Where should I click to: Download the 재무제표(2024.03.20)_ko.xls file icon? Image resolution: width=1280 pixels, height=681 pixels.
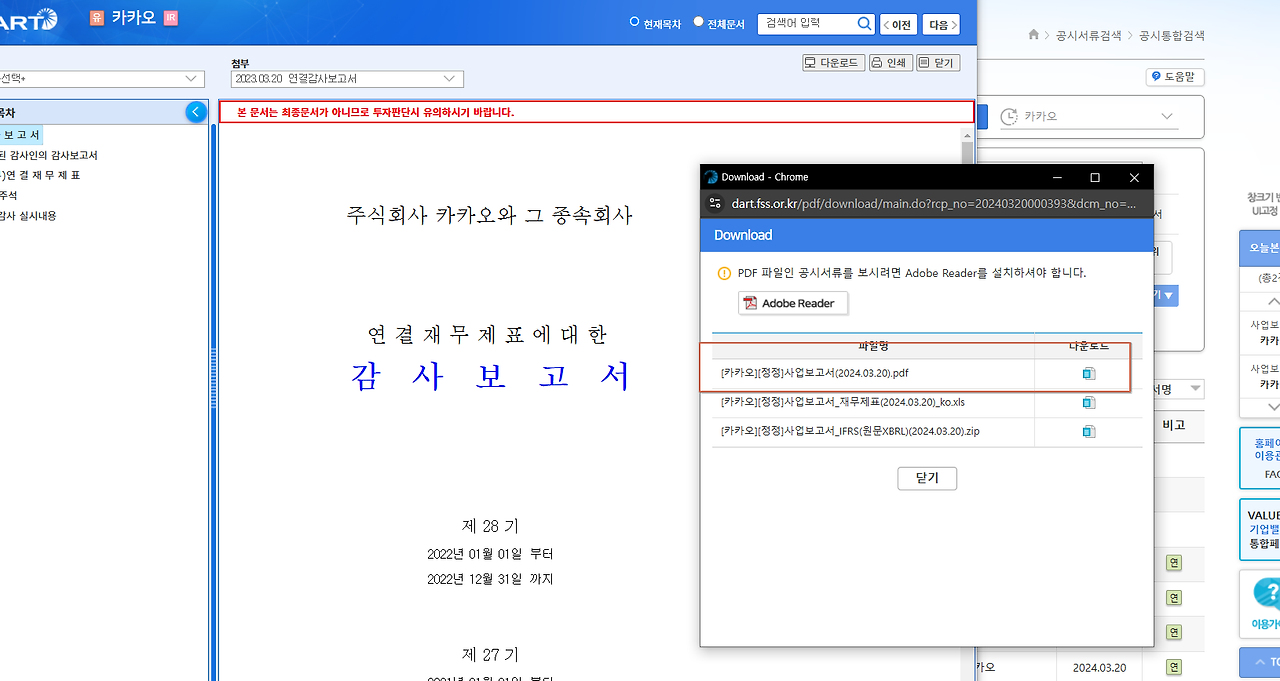click(x=1088, y=403)
